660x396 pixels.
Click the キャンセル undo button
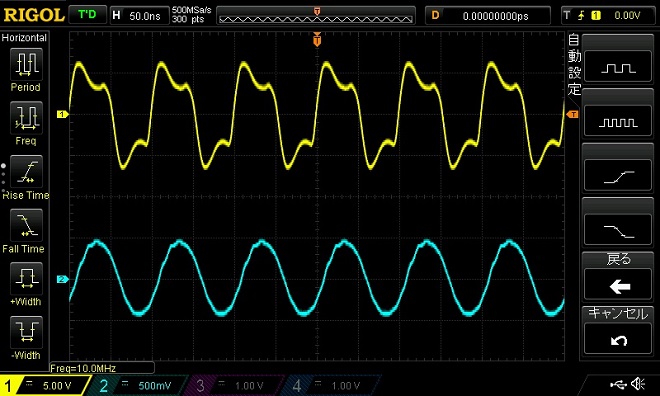click(618, 339)
